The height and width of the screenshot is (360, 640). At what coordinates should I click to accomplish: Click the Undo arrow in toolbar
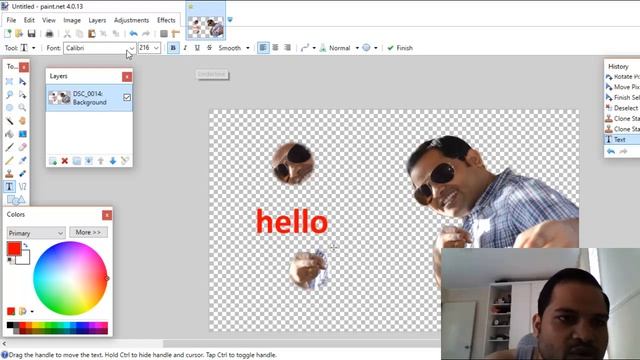point(133,33)
